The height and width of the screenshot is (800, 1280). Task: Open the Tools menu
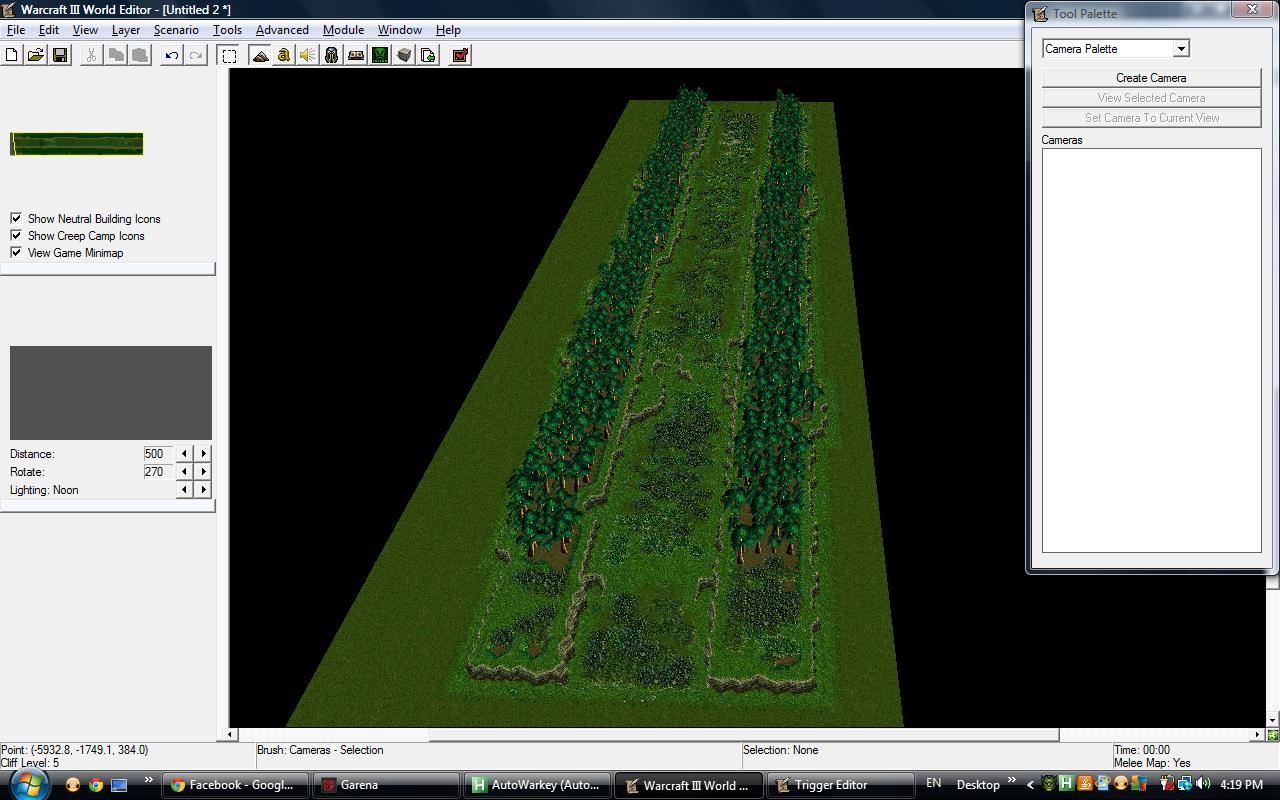(227, 30)
